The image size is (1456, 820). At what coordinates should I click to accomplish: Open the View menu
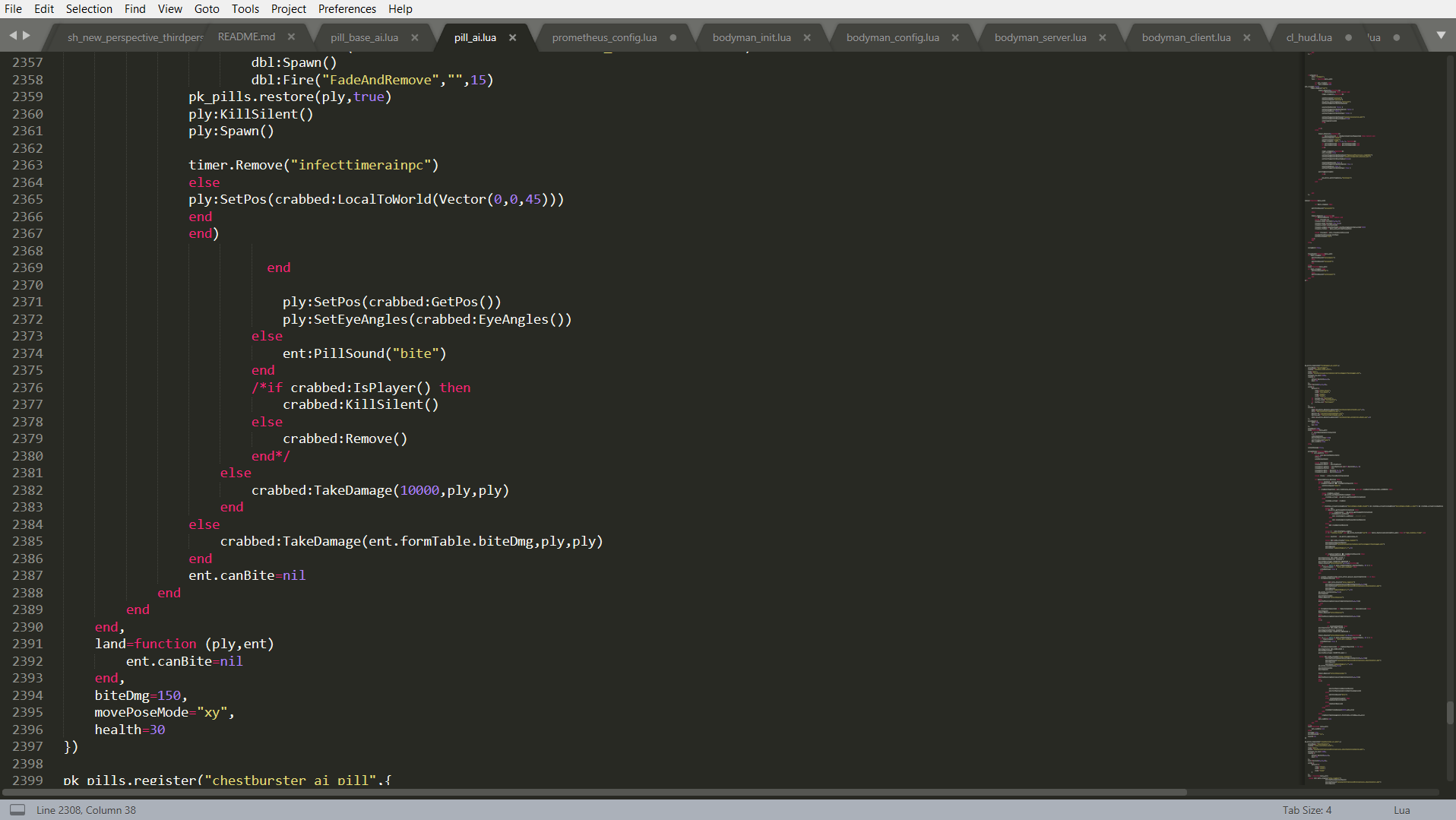tap(169, 8)
